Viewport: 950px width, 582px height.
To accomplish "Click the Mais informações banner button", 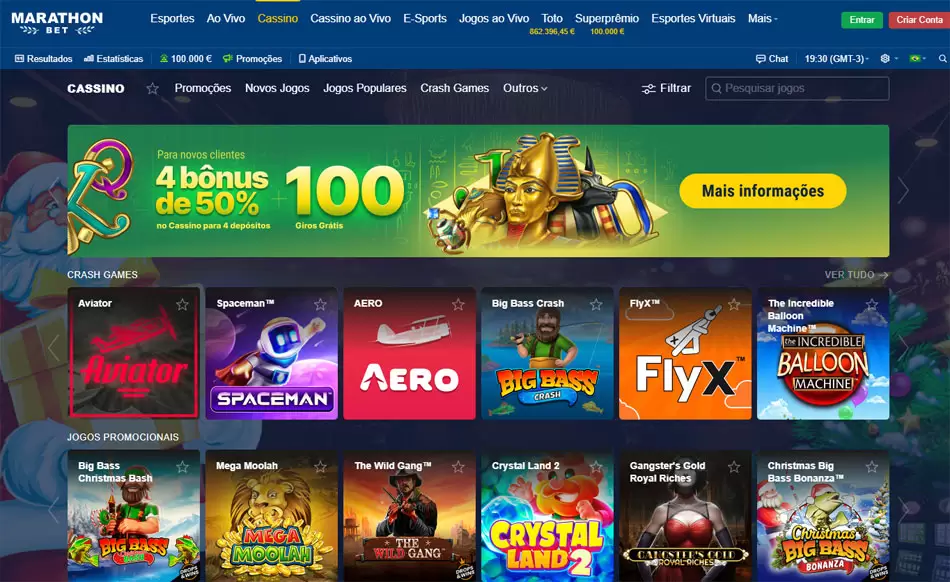I will 763,191.
